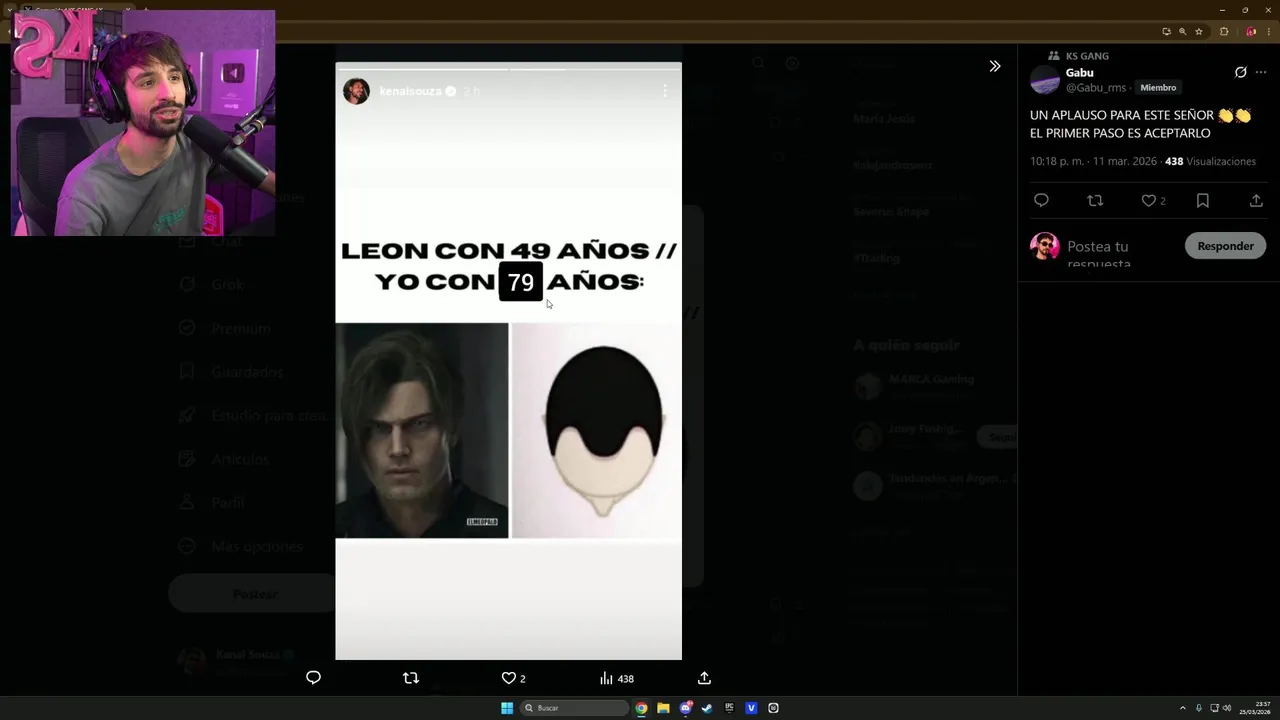
Task: Open File Explorer from the taskbar
Action: [x=663, y=708]
